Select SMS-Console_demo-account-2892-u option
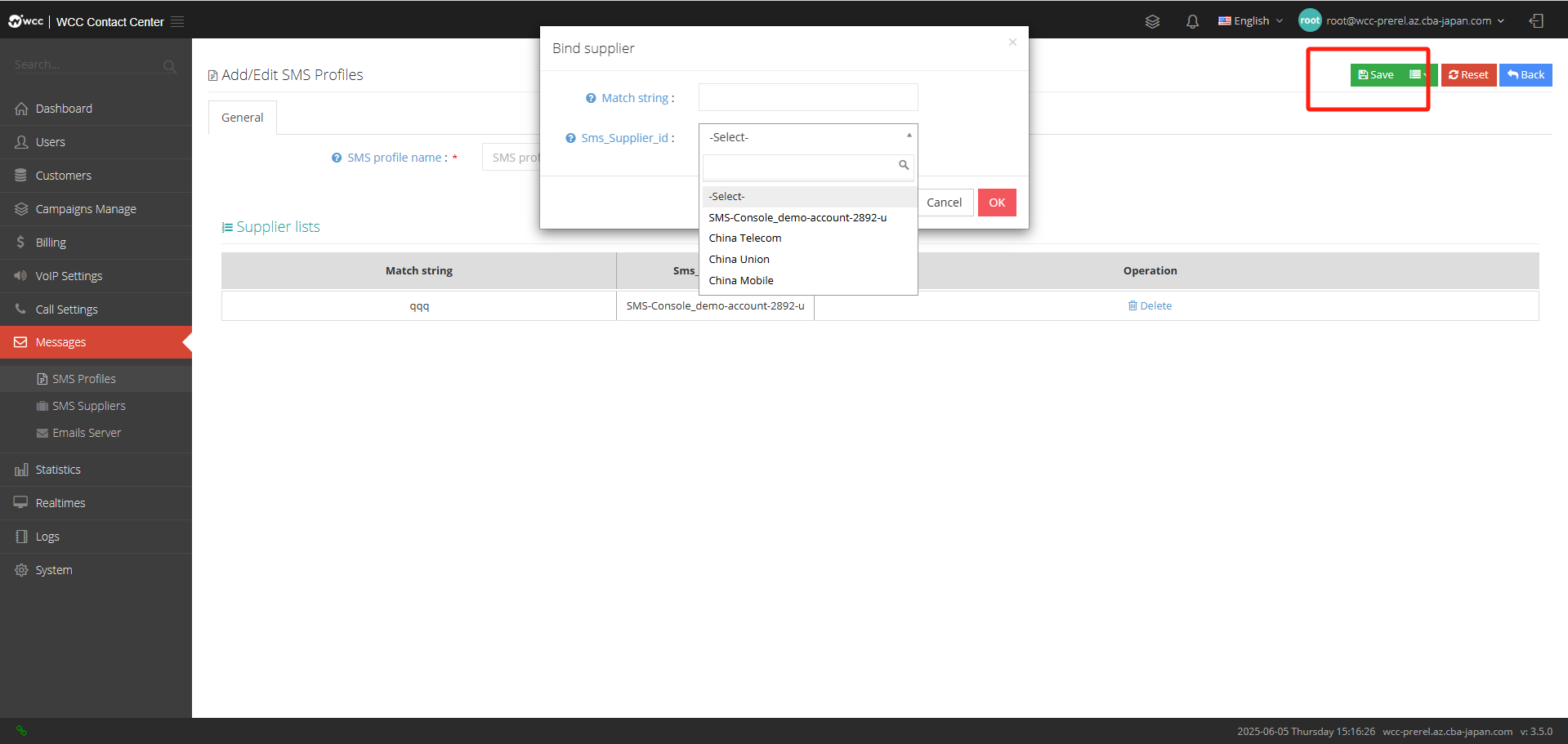1568x744 pixels. click(x=809, y=218)
